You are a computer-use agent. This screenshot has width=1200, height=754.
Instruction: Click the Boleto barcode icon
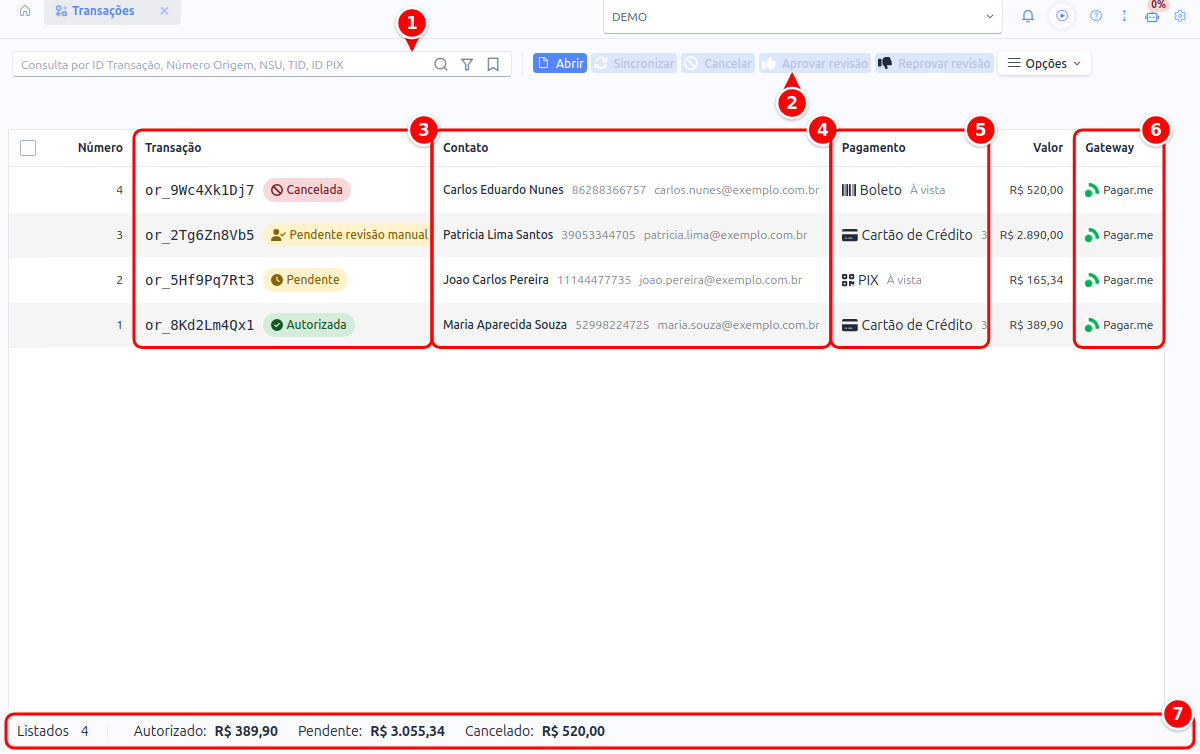point(849,190)
